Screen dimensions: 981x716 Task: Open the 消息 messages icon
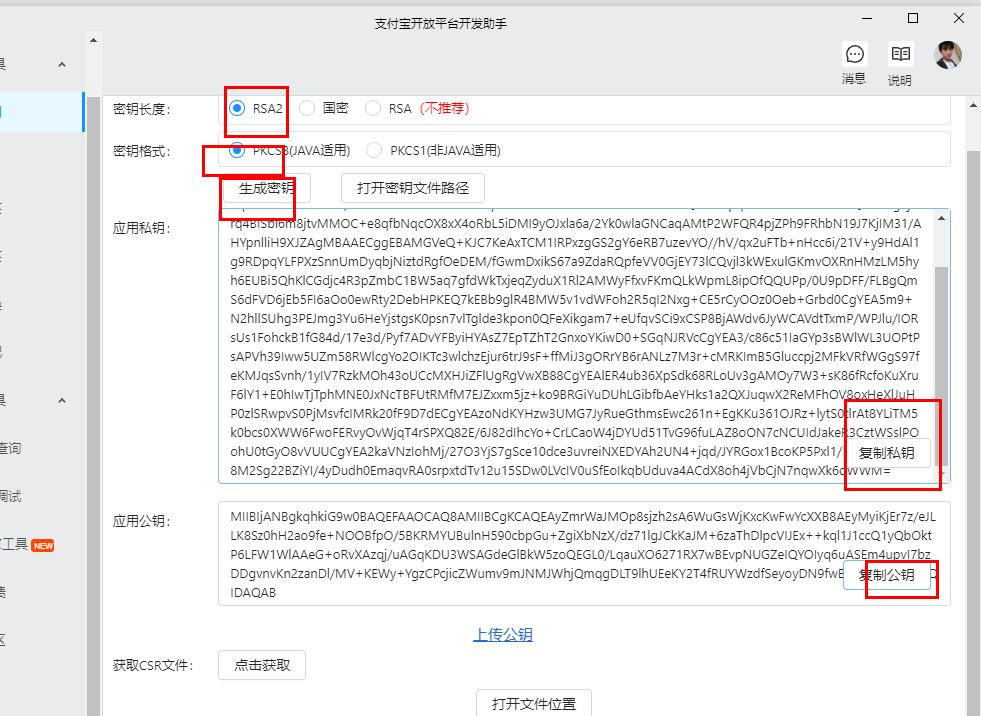point(854,63)
